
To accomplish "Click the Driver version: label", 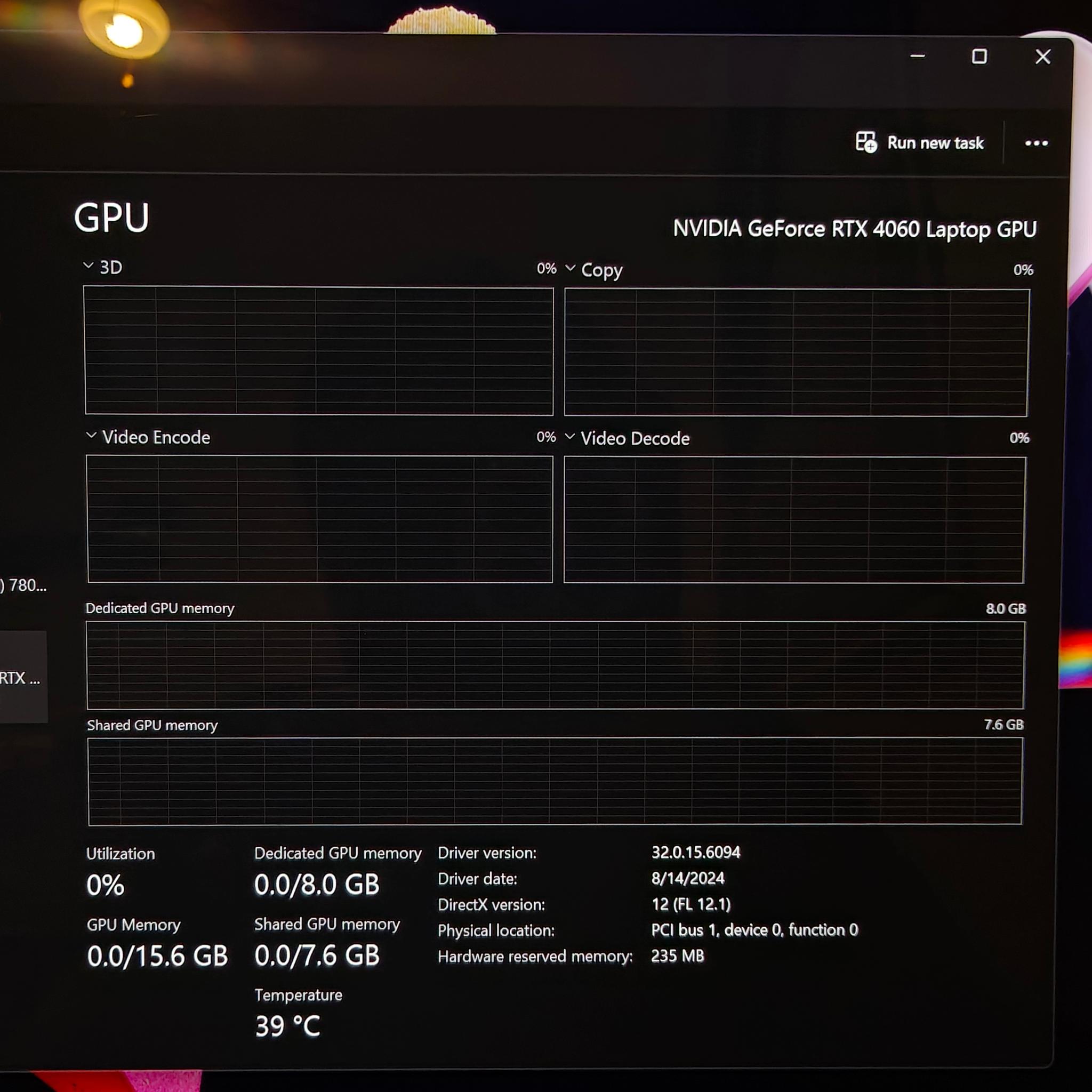I will coord(487,853).
